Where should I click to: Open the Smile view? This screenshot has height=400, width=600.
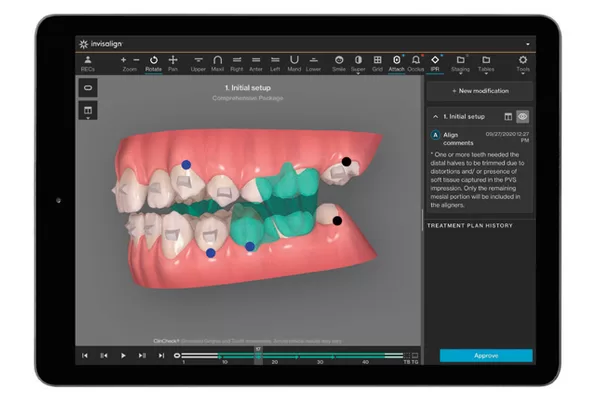click(339, 64)
